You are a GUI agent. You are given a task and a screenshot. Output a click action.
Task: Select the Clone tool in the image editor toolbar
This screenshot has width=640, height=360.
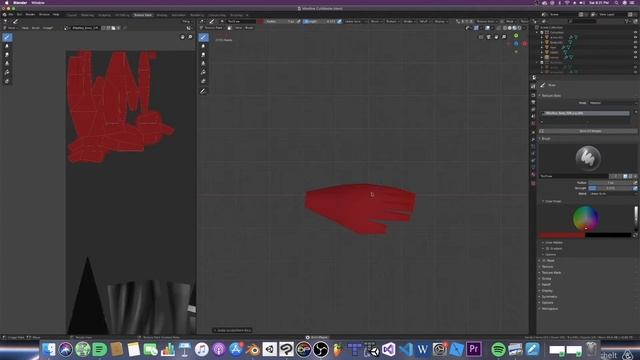click(7, 63)
